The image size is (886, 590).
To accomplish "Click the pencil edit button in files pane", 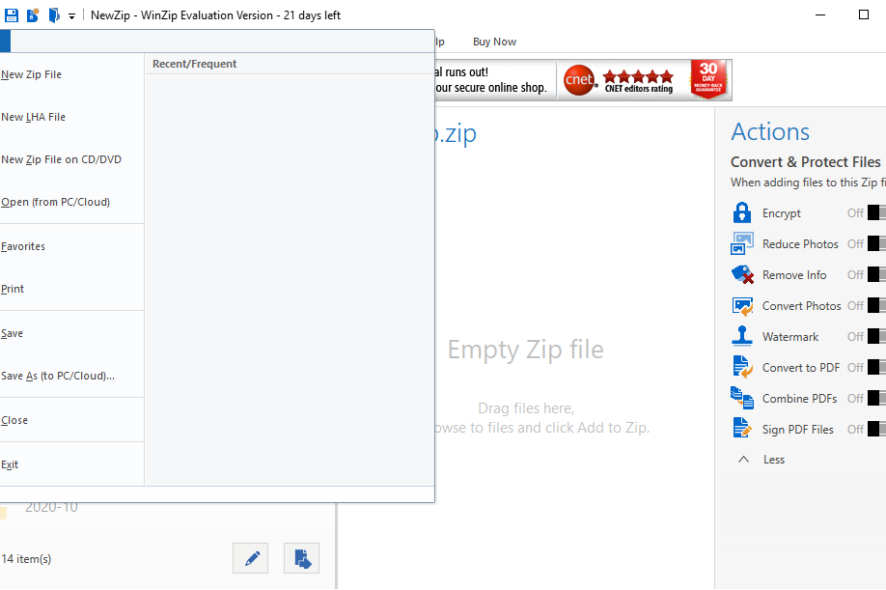I will (x=250, y=558).
